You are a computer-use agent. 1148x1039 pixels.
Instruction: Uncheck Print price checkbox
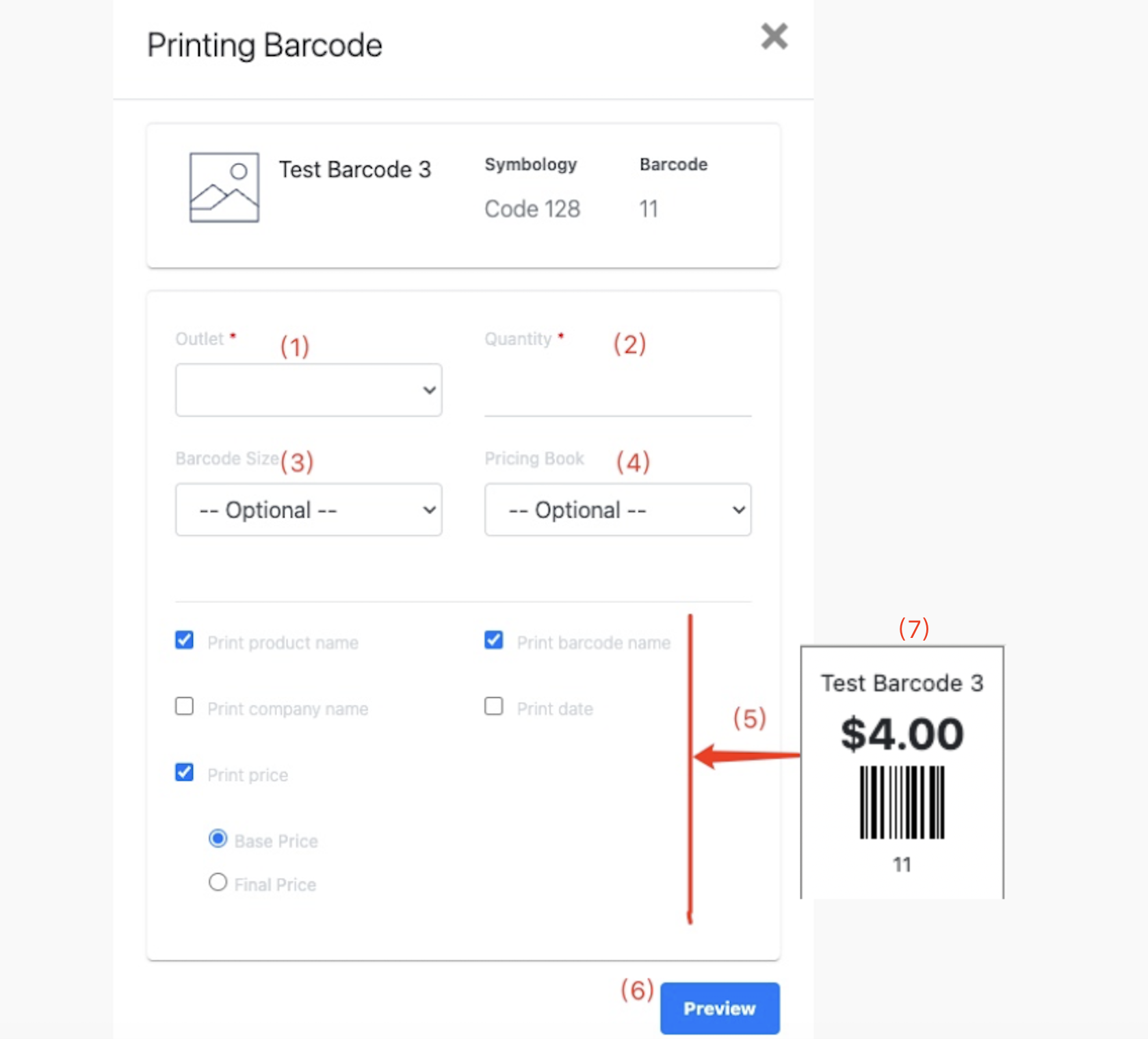click(184, 772)
